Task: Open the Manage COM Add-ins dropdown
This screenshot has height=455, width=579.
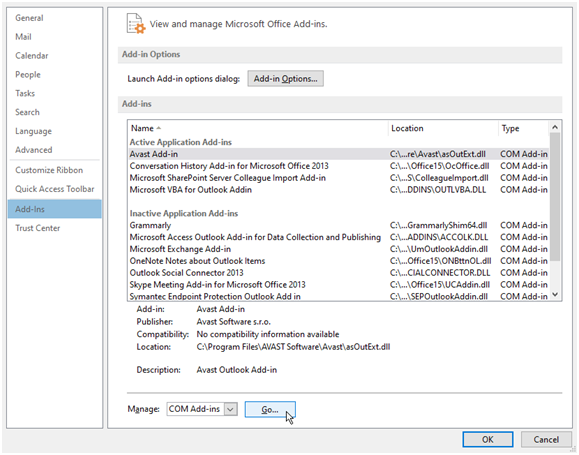Action: [230, 409]
